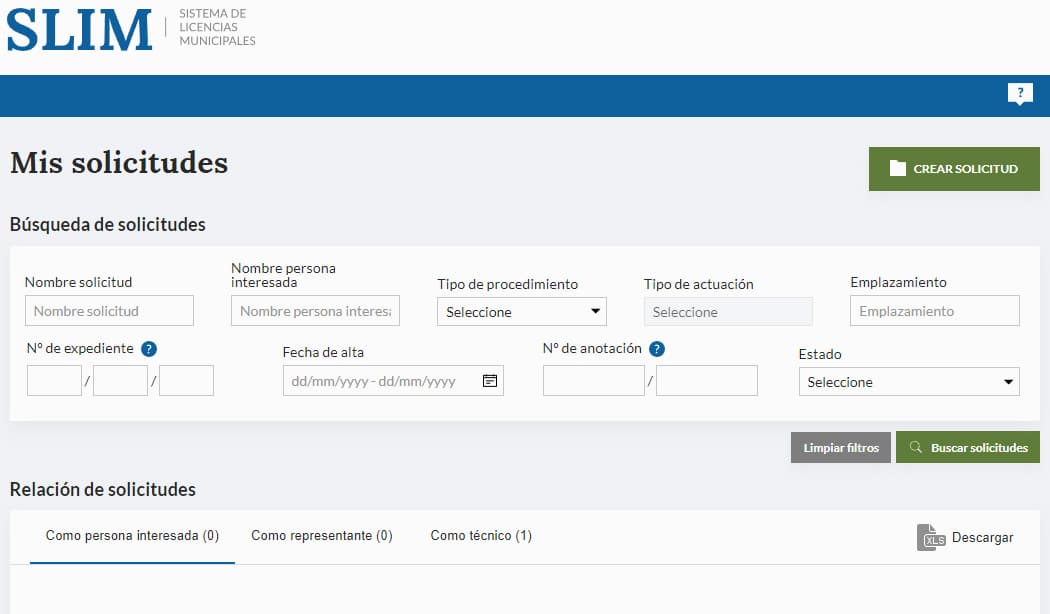Image resolution: width=1050 pixels, height=614 pixels.
Task: Clear filters with Limpiar filtros
Action: tap(840, 448)
